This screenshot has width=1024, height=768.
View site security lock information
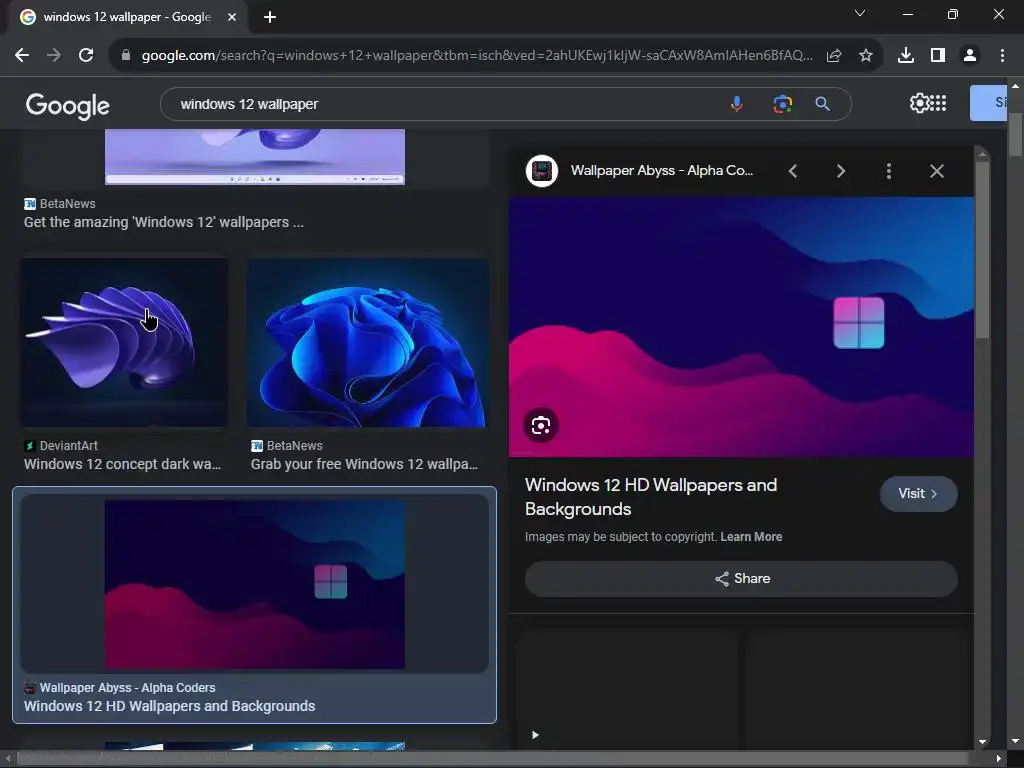point(126,56)
